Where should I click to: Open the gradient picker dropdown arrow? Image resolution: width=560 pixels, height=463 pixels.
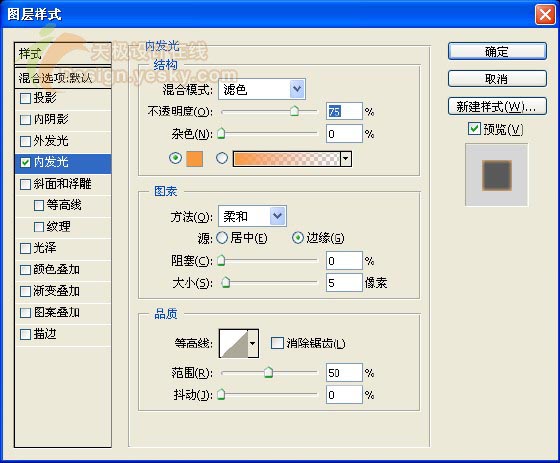tap(346, 159)
